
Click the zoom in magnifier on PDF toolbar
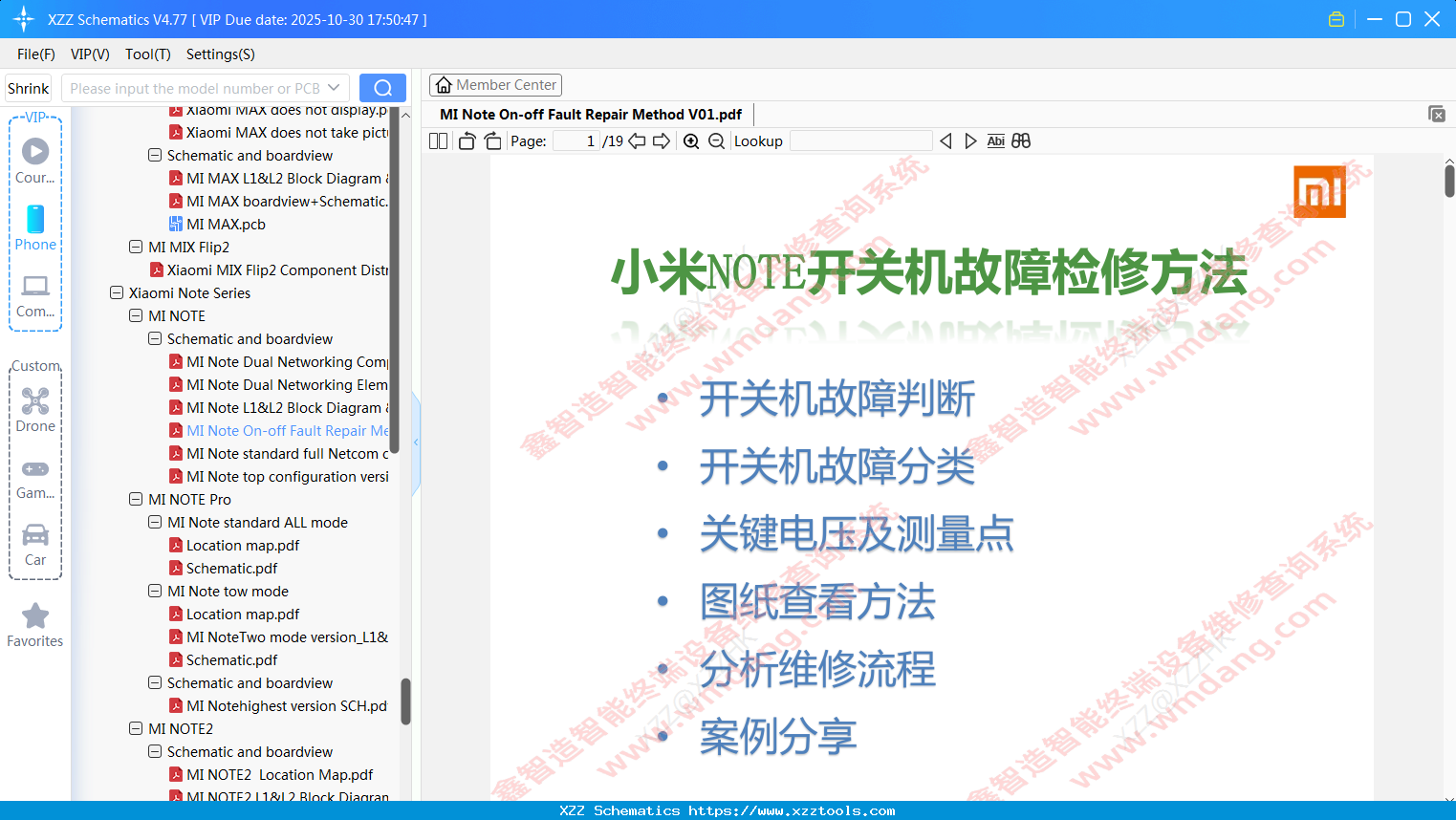pyautogui.click(x=690, y=140)
